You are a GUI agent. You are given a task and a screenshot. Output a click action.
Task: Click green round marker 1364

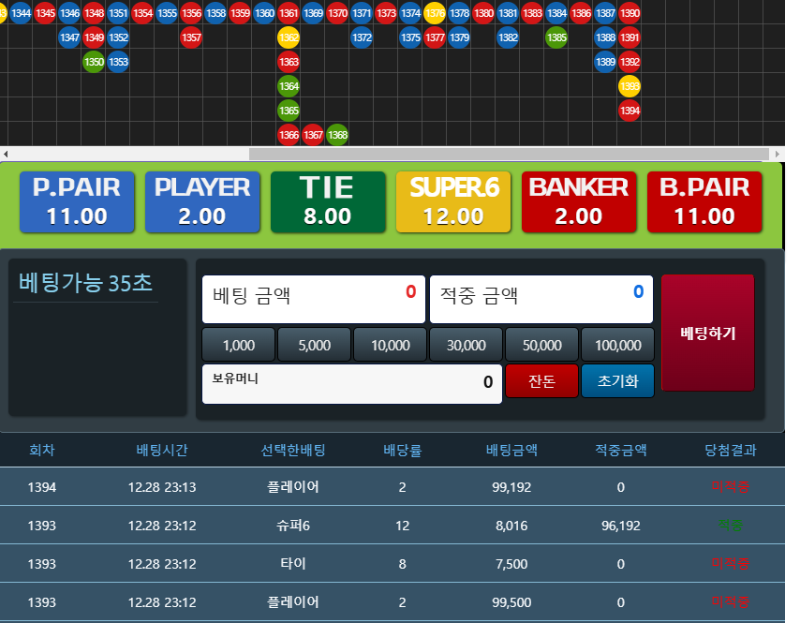(289, 86)
